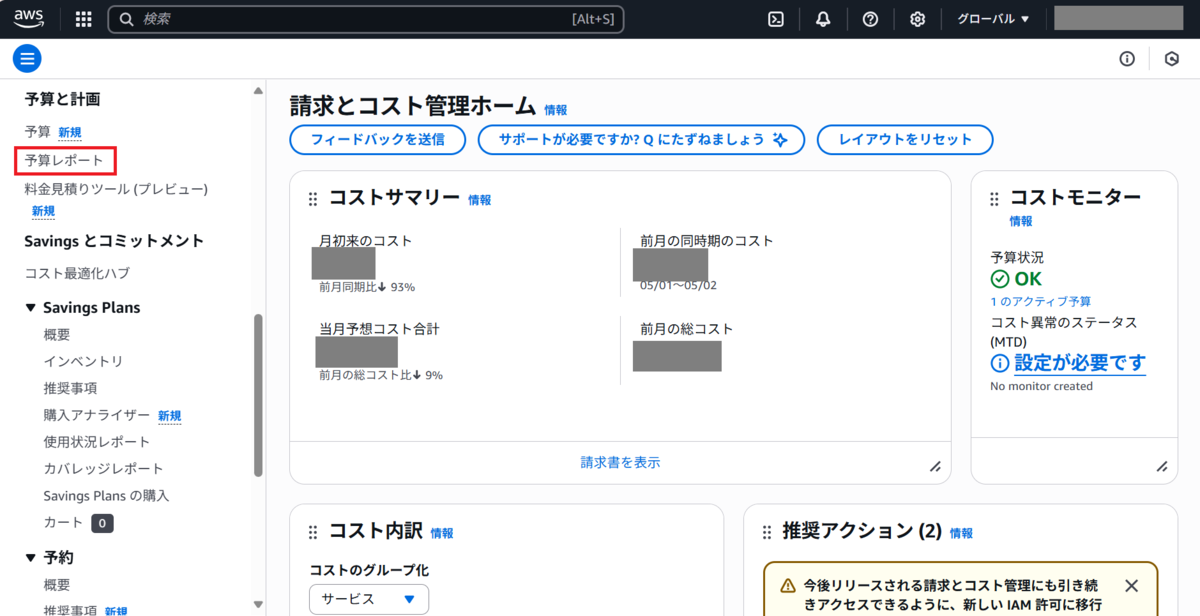Open 情報 link beside 推奨アクション
The height and width of the screenshot is (616, 1200).
point(961,533)
